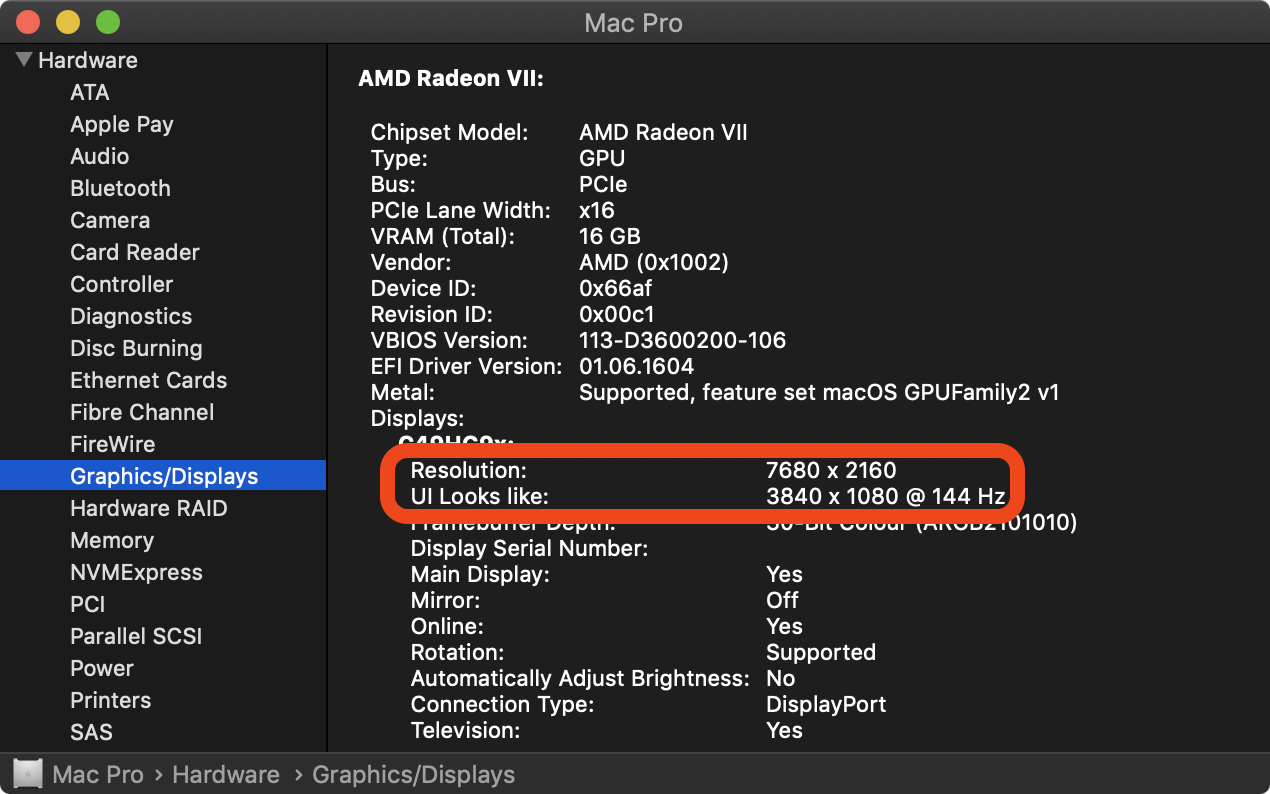Click the Television label
Screen dimensions: 1270x794
point(466,730)
